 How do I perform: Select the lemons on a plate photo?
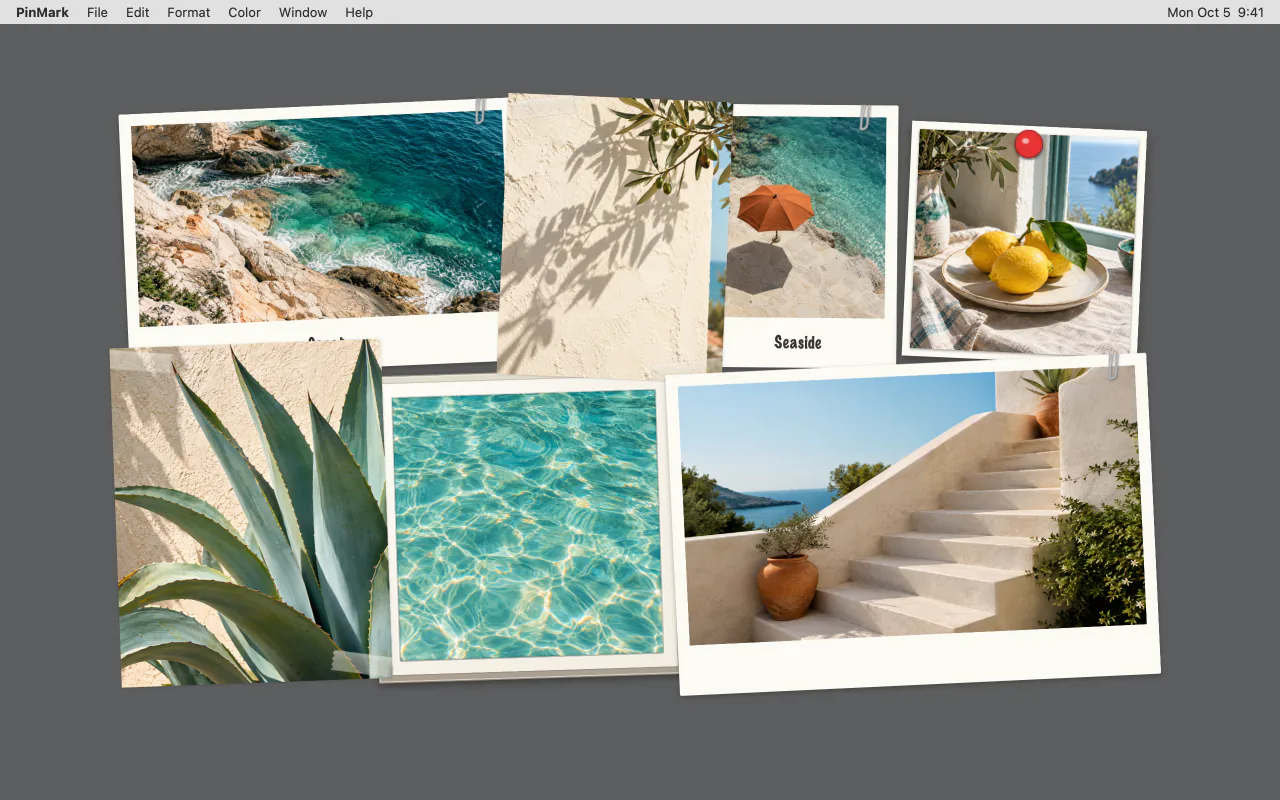coord(1024,240)
